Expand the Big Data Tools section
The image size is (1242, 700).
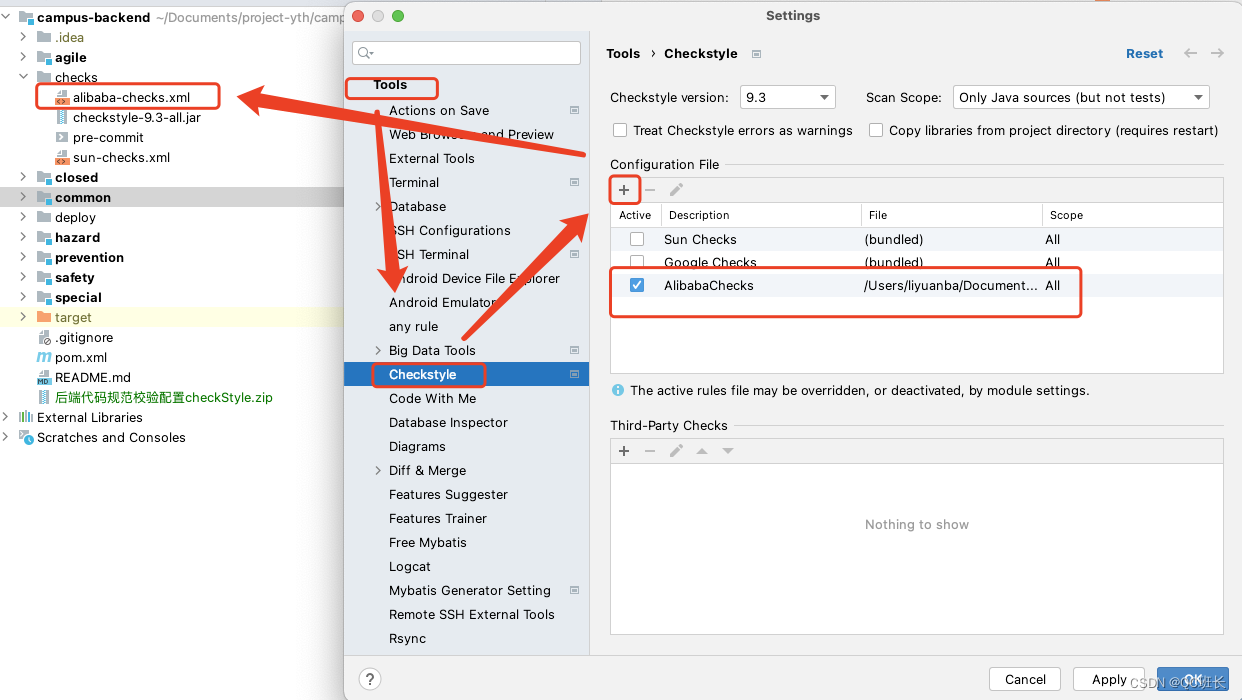[376, 350]
